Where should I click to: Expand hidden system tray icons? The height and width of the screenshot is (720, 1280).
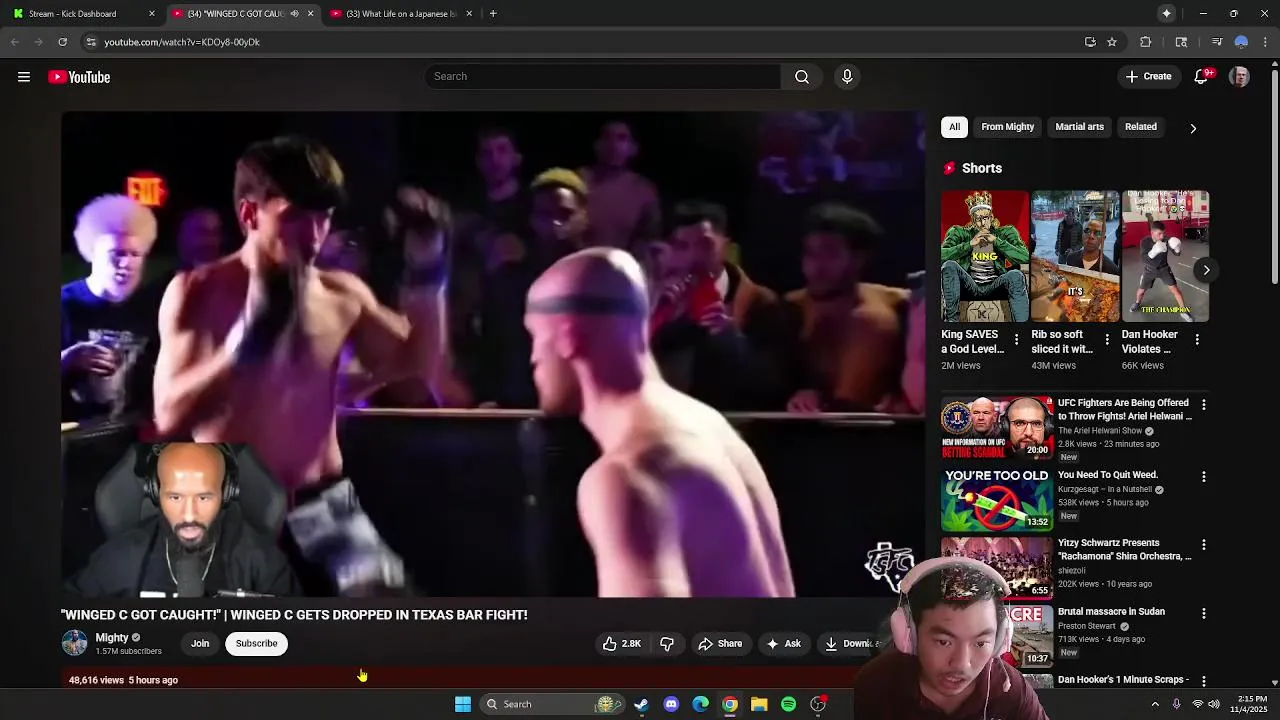click(1155, 704)
